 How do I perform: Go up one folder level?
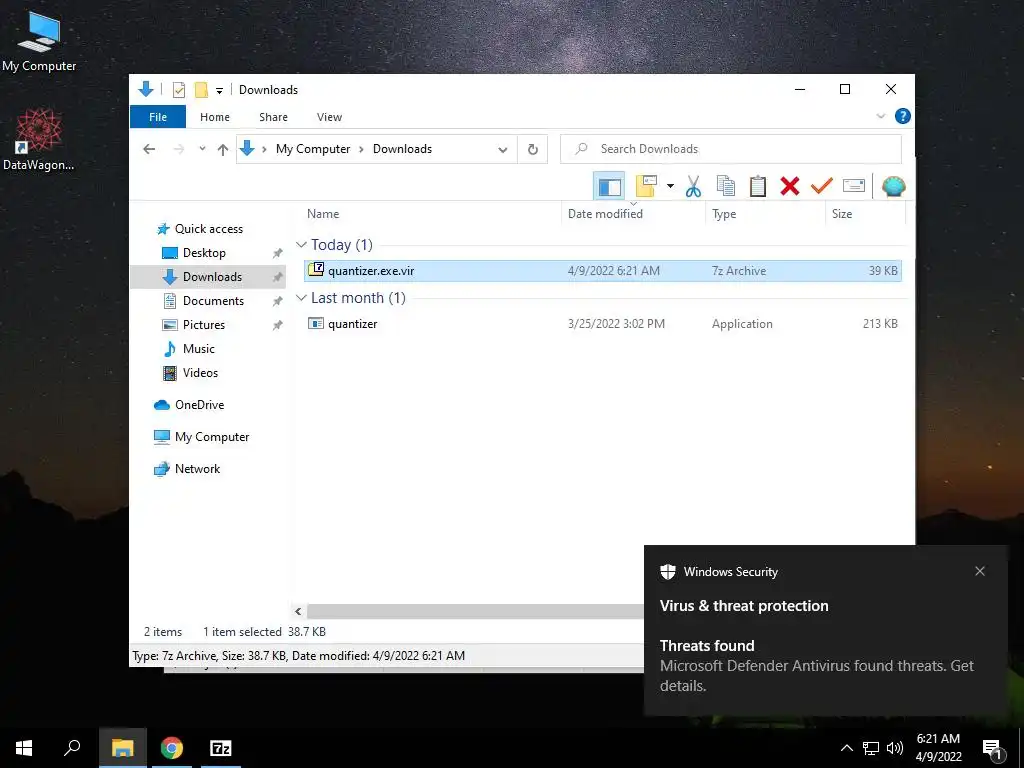pos(223,150)
